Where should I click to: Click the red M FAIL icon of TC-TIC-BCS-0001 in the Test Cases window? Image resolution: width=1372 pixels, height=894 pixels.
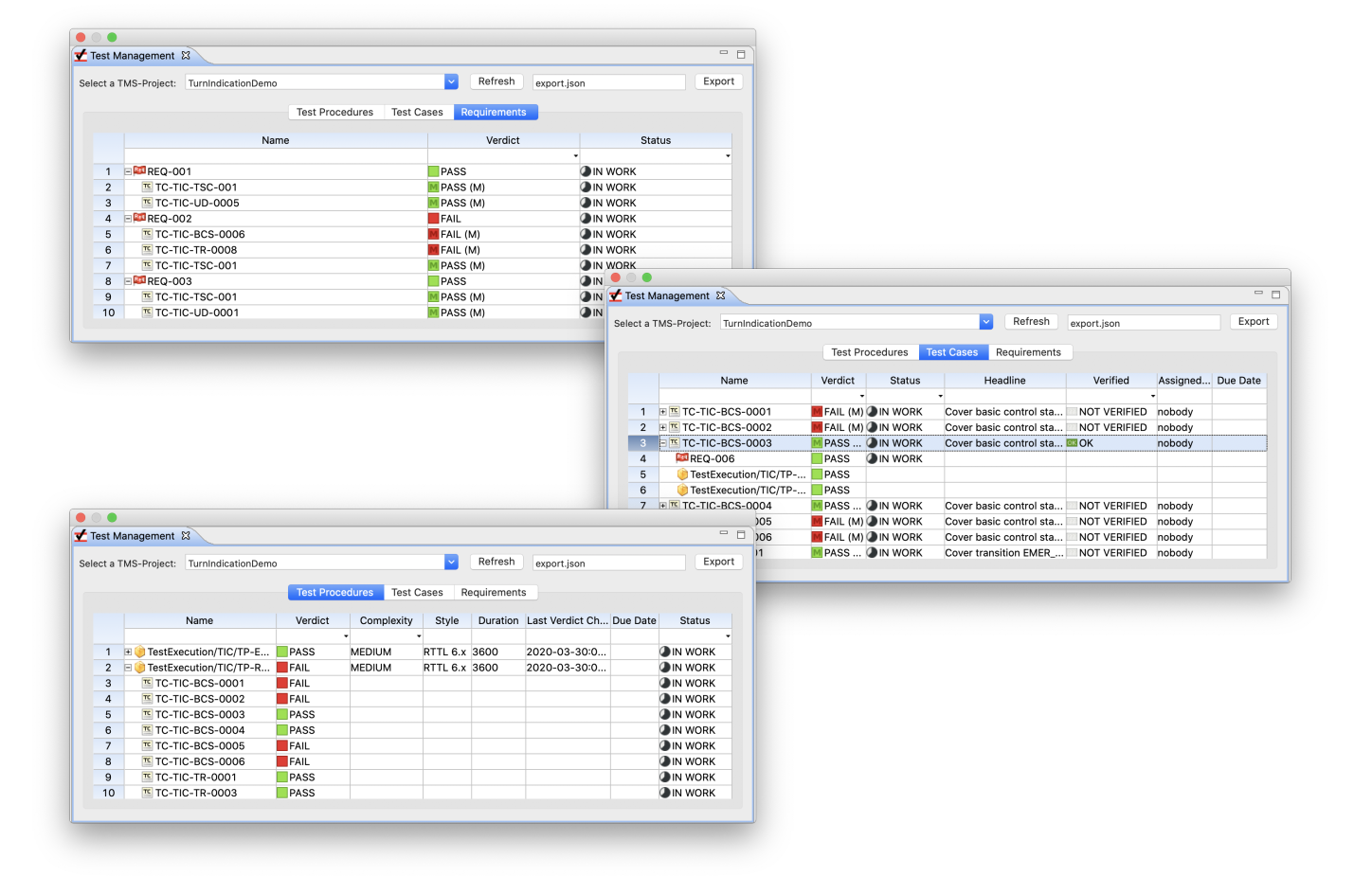point(817,412)
